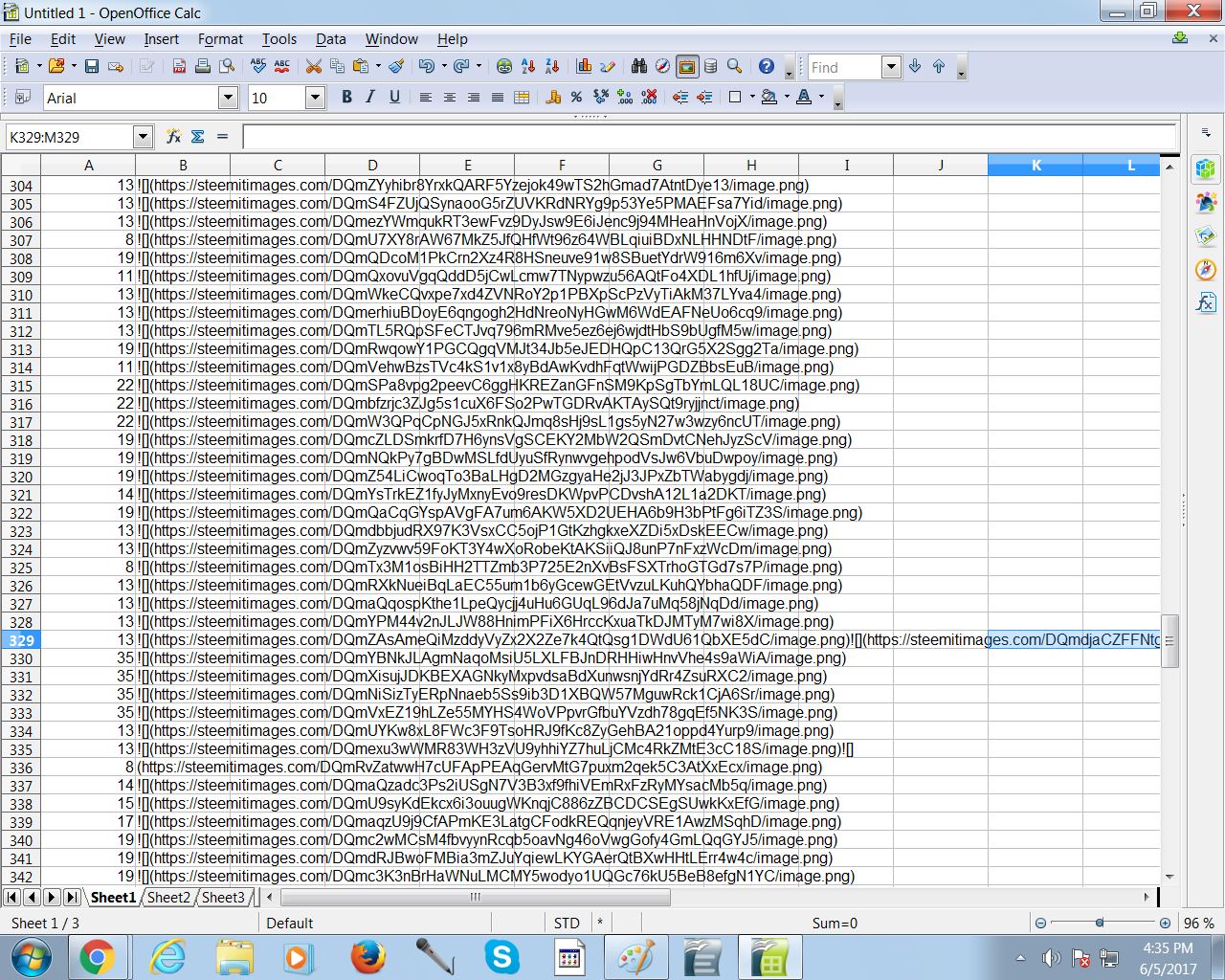Expand the Open recent files dropdown arrow
Image resolution: width=1225 pixels, height=980 pixels.
(x=74, y=66)
